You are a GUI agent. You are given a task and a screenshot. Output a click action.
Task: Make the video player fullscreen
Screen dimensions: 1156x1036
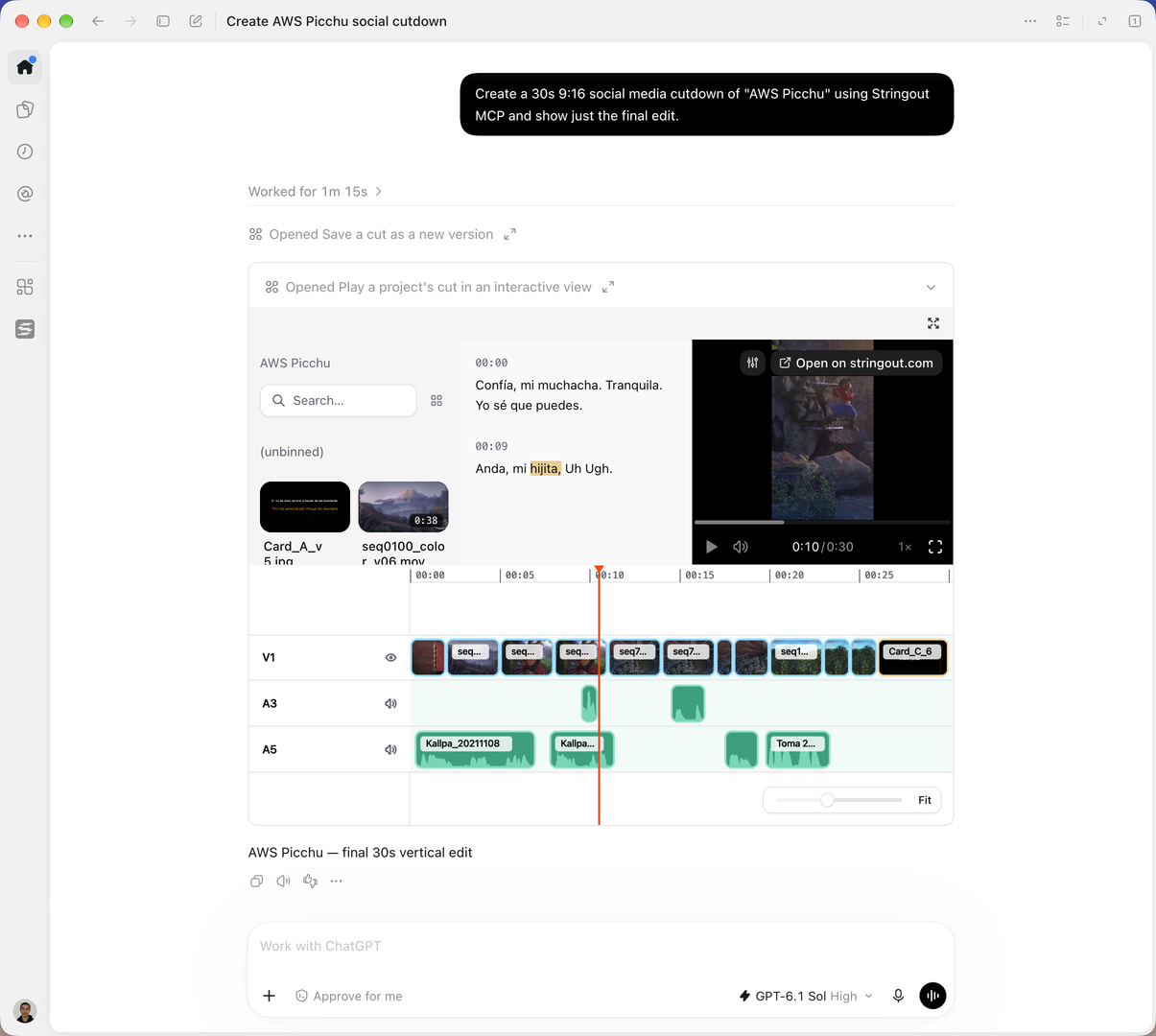coord(935,547)
